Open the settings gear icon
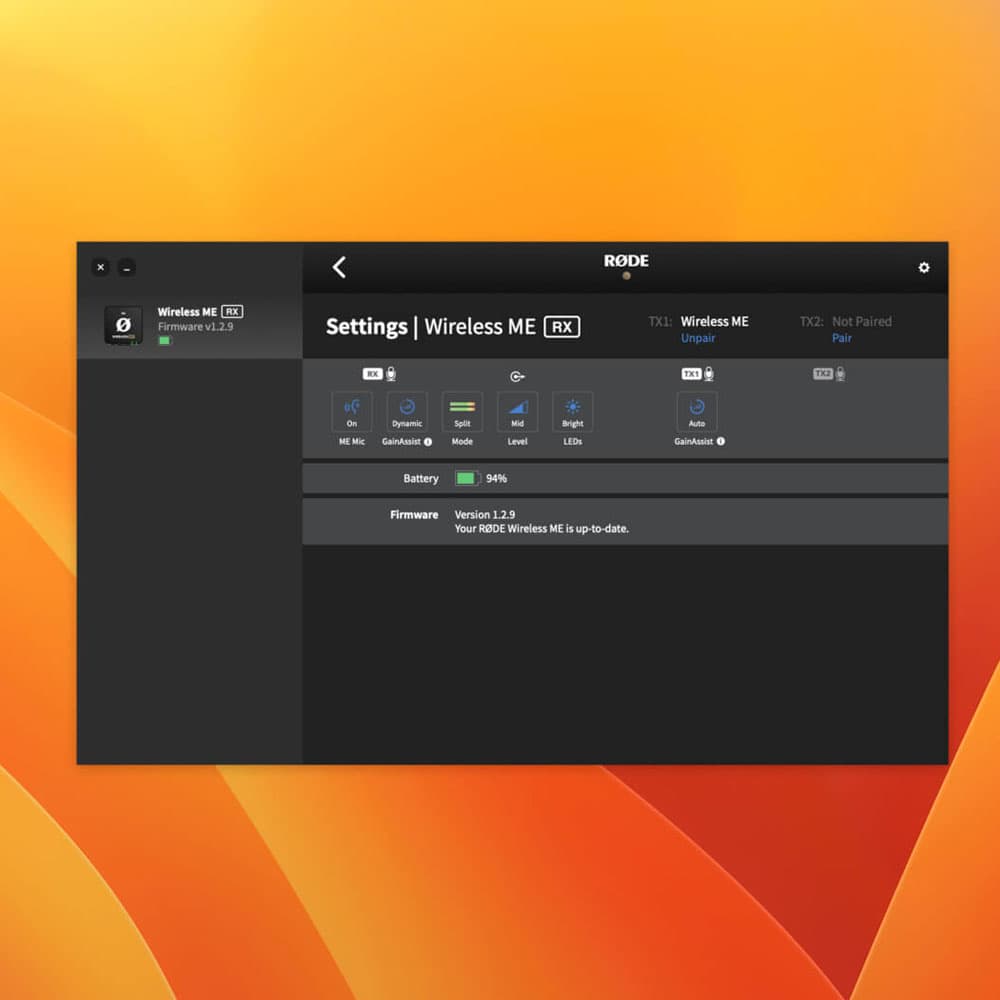Image resolution: width=1000 pixels, height=1000 pixels. 923,267
